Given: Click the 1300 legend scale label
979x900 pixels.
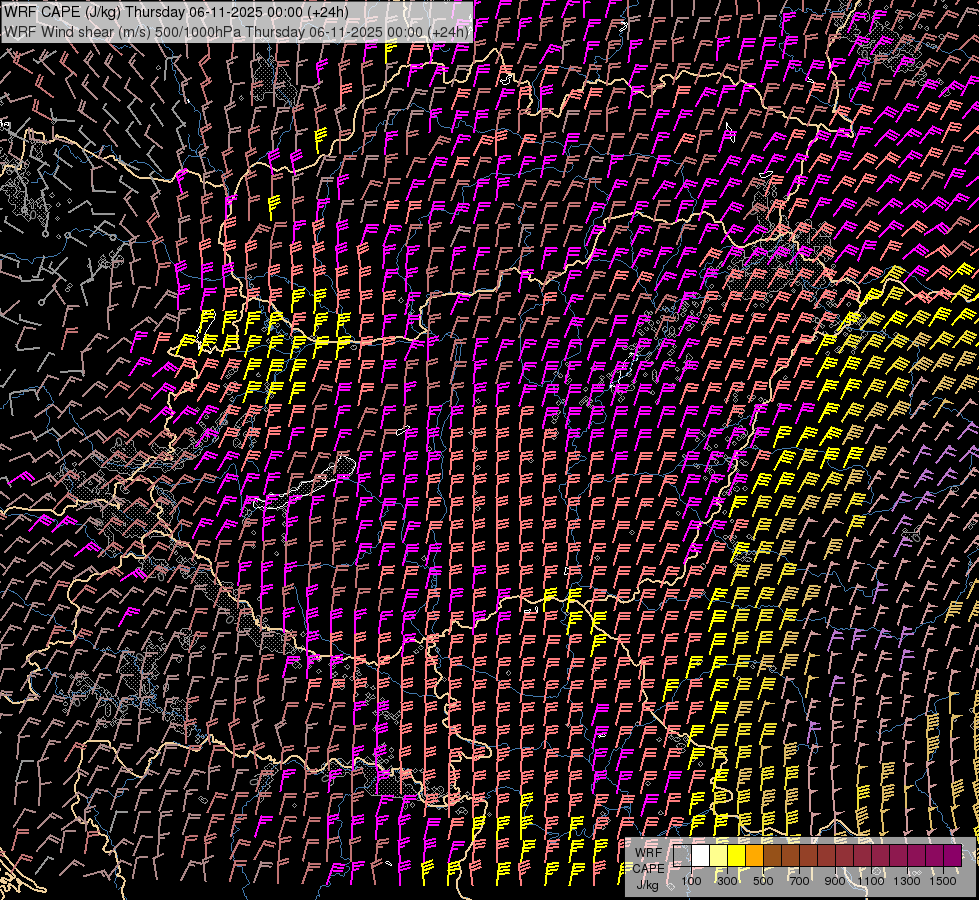Looking at the screenshot, I should pos(907,881).
